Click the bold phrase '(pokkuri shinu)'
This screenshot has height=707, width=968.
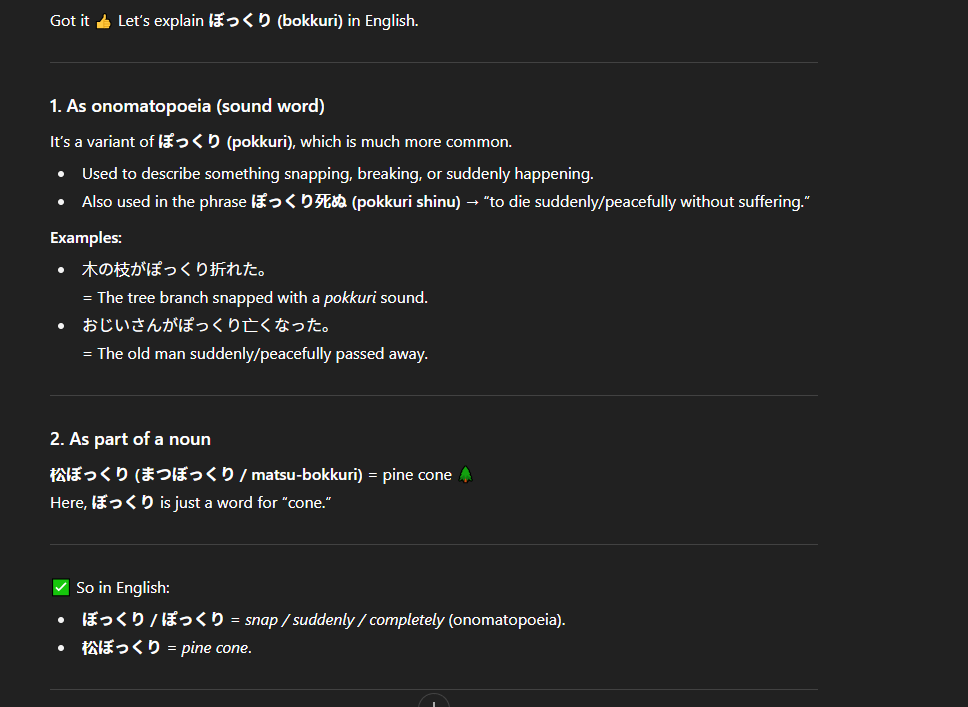(406, 202)
